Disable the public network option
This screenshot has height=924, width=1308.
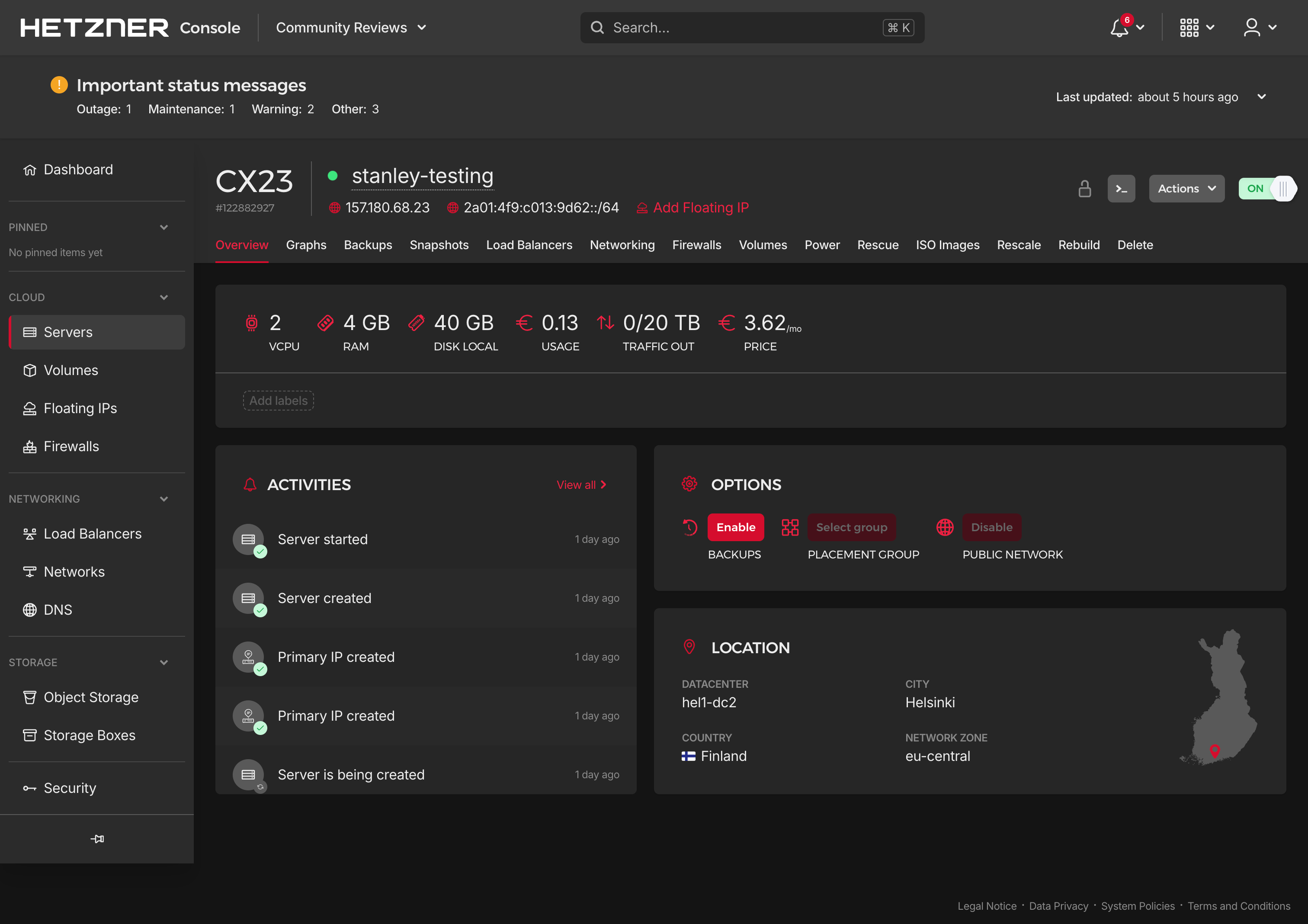(x=991, y=527)
